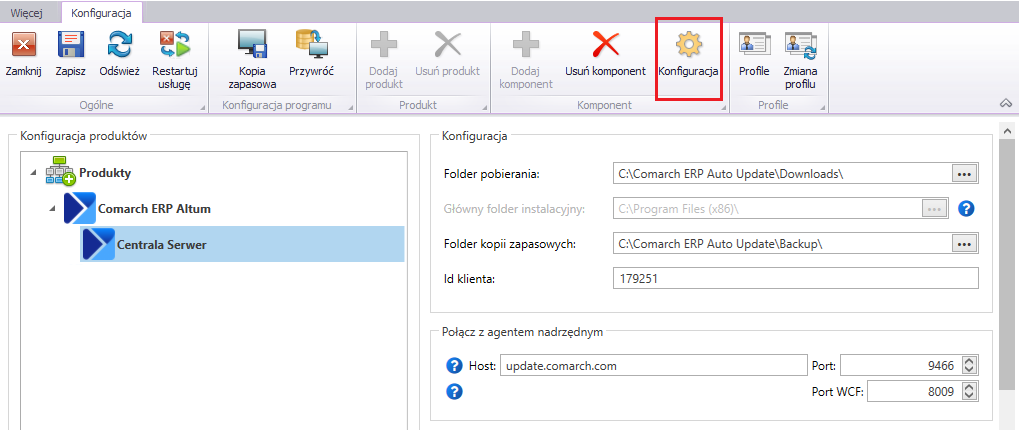1019x430 pixels.
Task: Click the Zamknij close icon in ribbon
Action: [x=23, y=45]
